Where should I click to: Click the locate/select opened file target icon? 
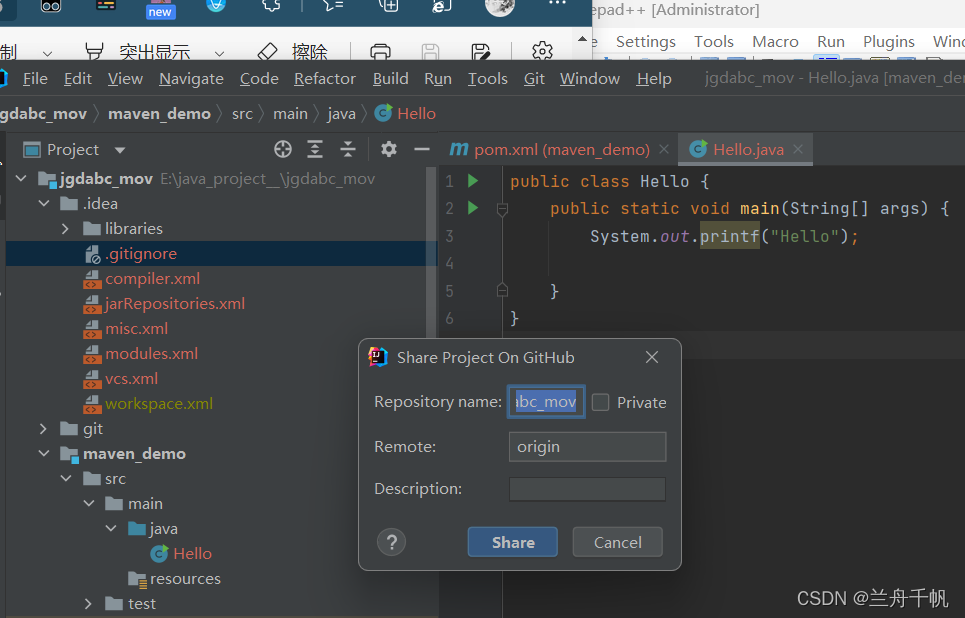tap(282, 149)
